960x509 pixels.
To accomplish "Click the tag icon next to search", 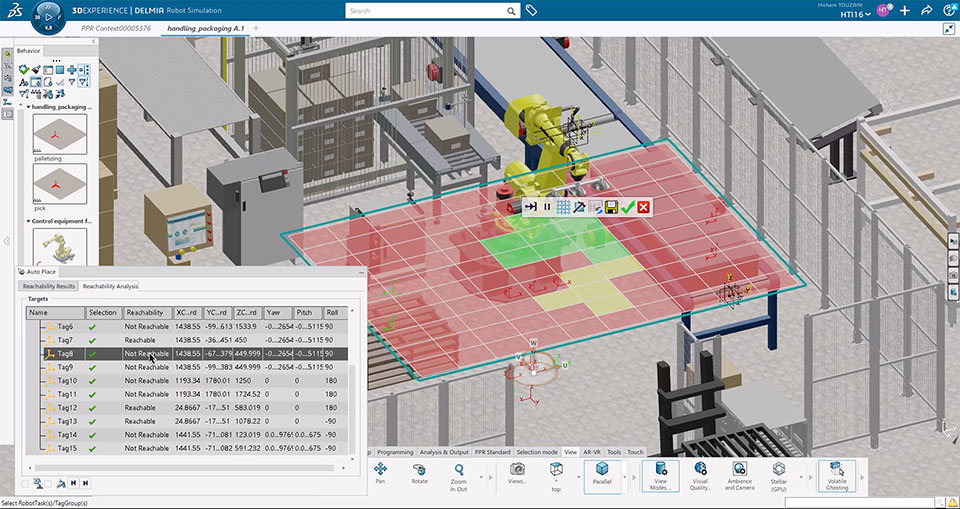I will click(x=531, y=10).
